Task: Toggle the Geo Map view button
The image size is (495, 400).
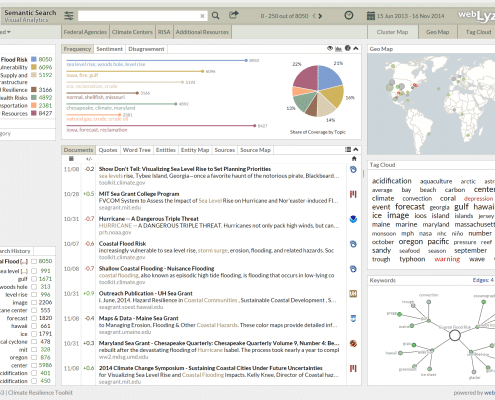Action: [437, 32]
